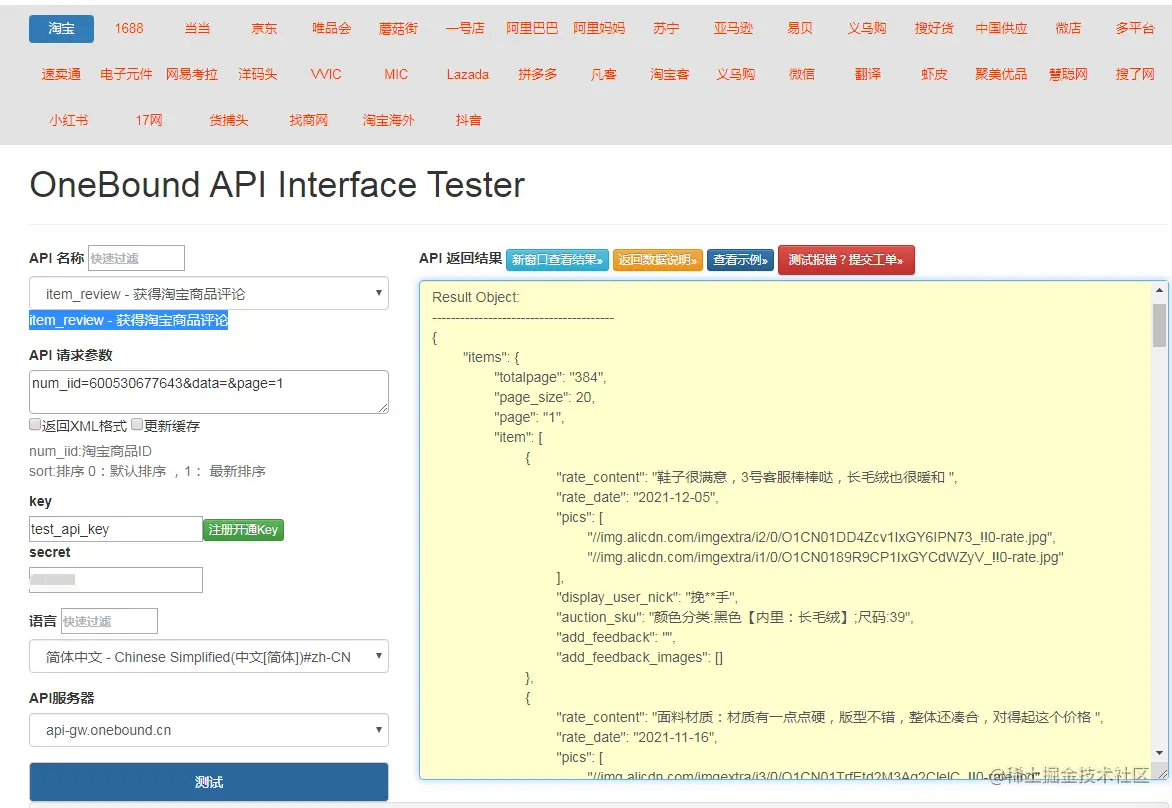Open the api-gw.onebound.cn server dropdown
This screenshot has height=808, width=1172.
(x=209, y=730)
